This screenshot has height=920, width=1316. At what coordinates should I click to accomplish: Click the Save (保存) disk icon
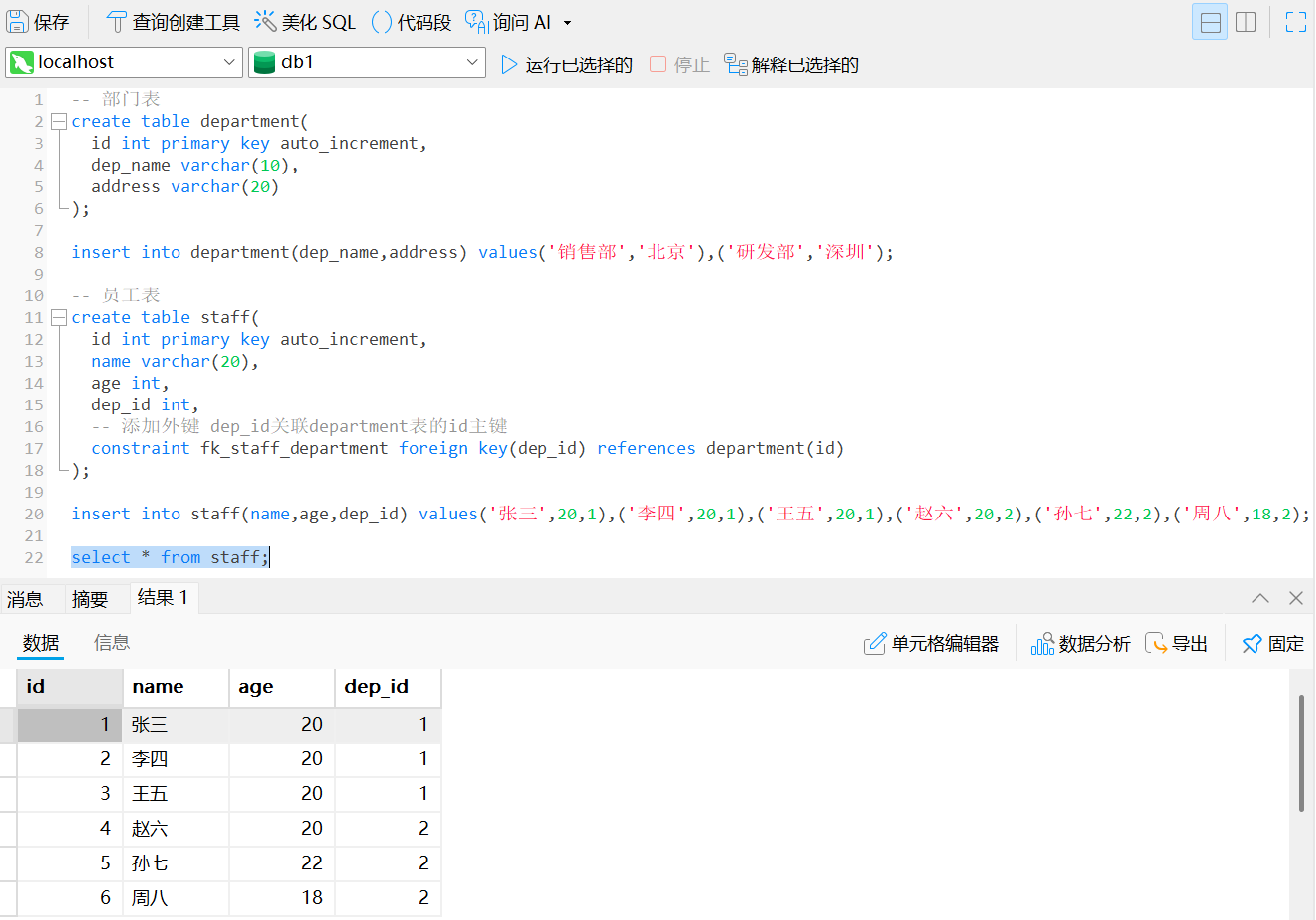pyautogui.click(x=18, y=22)
